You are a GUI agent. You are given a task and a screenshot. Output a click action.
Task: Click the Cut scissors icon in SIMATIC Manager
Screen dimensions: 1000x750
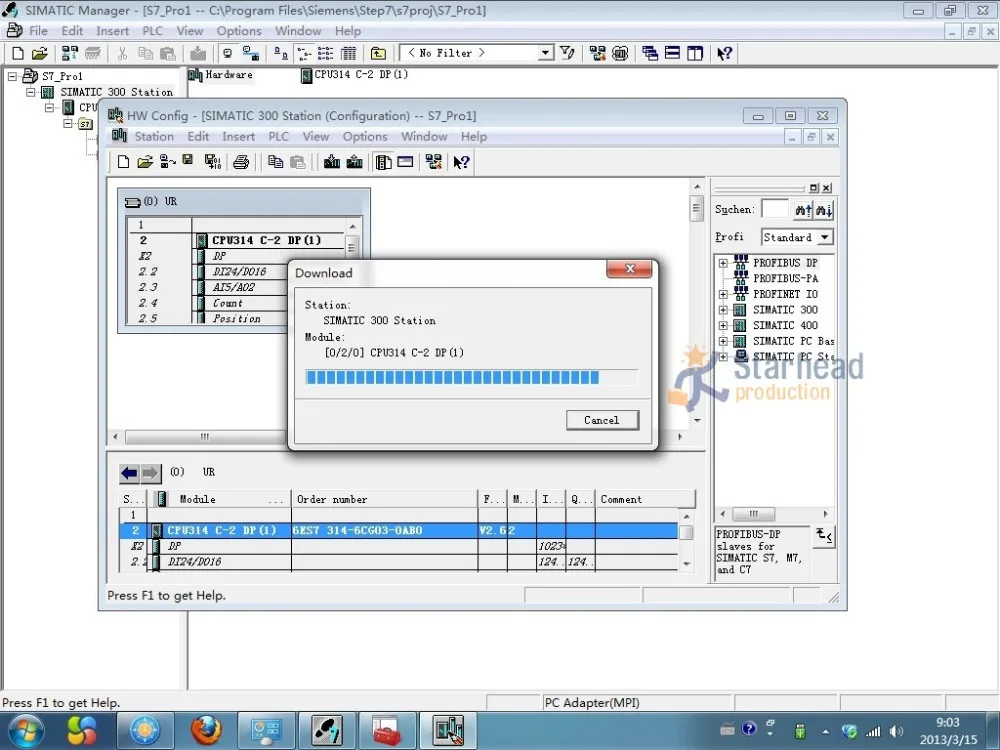[x=122, y=54]
